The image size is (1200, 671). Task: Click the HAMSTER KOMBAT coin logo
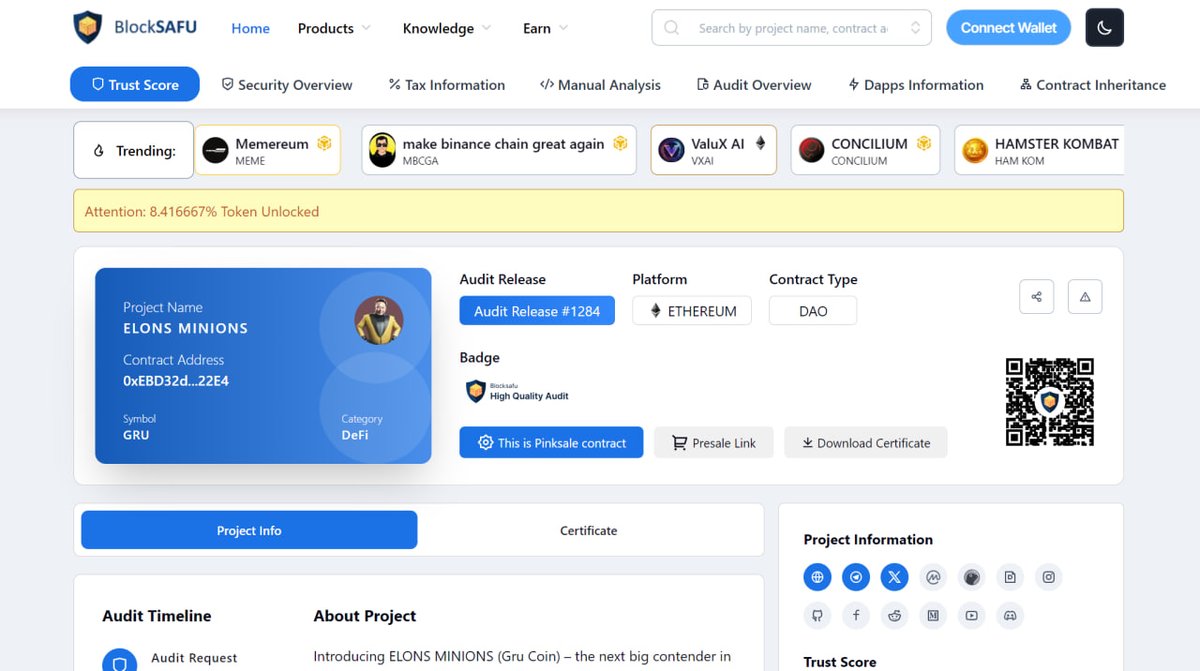[x=975, y=150]
